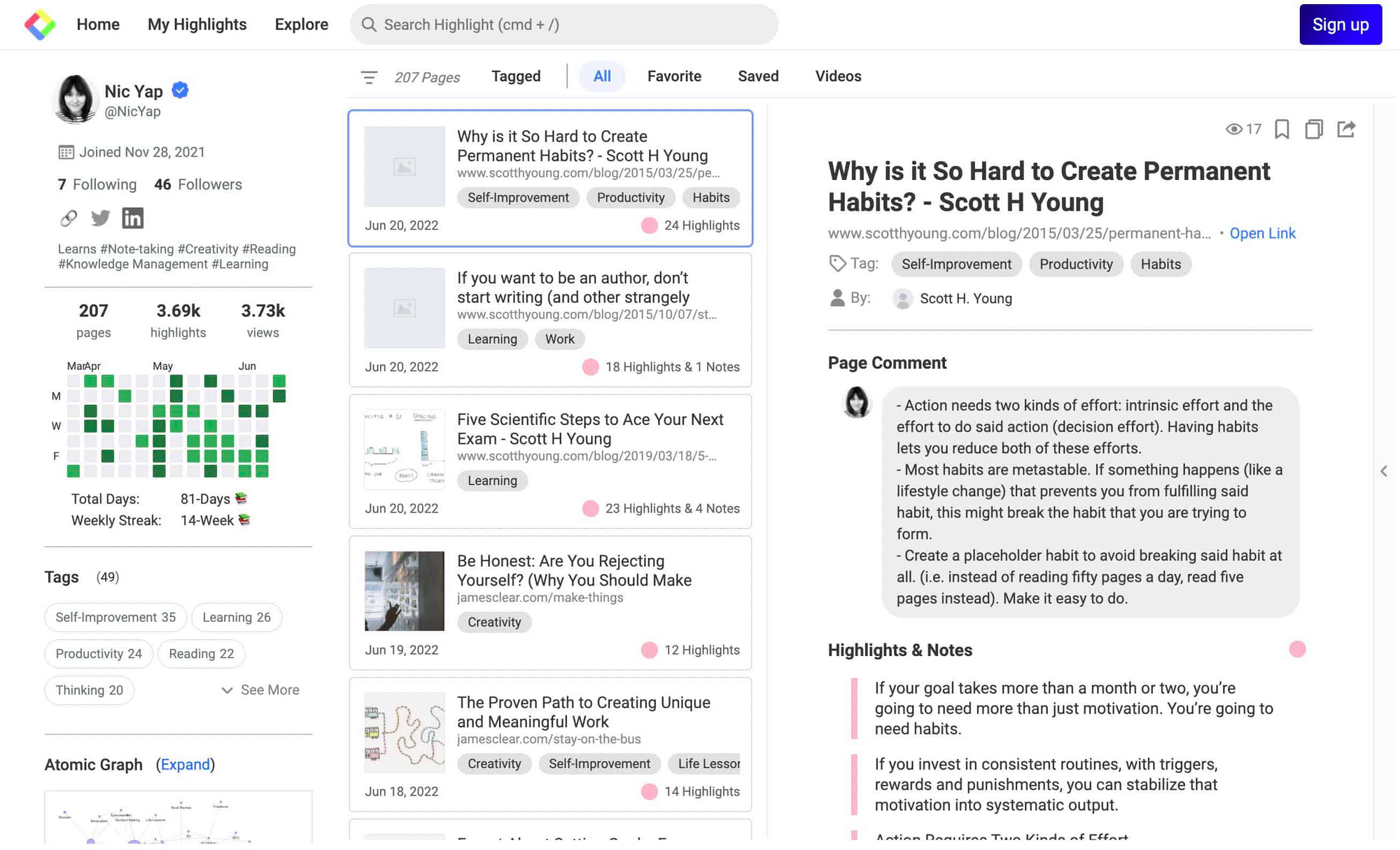Image resolution: width=1400 pixels, height=850 pixels.
Task: Copy highlights using the copy icon
Action: tap(1314, 129)
